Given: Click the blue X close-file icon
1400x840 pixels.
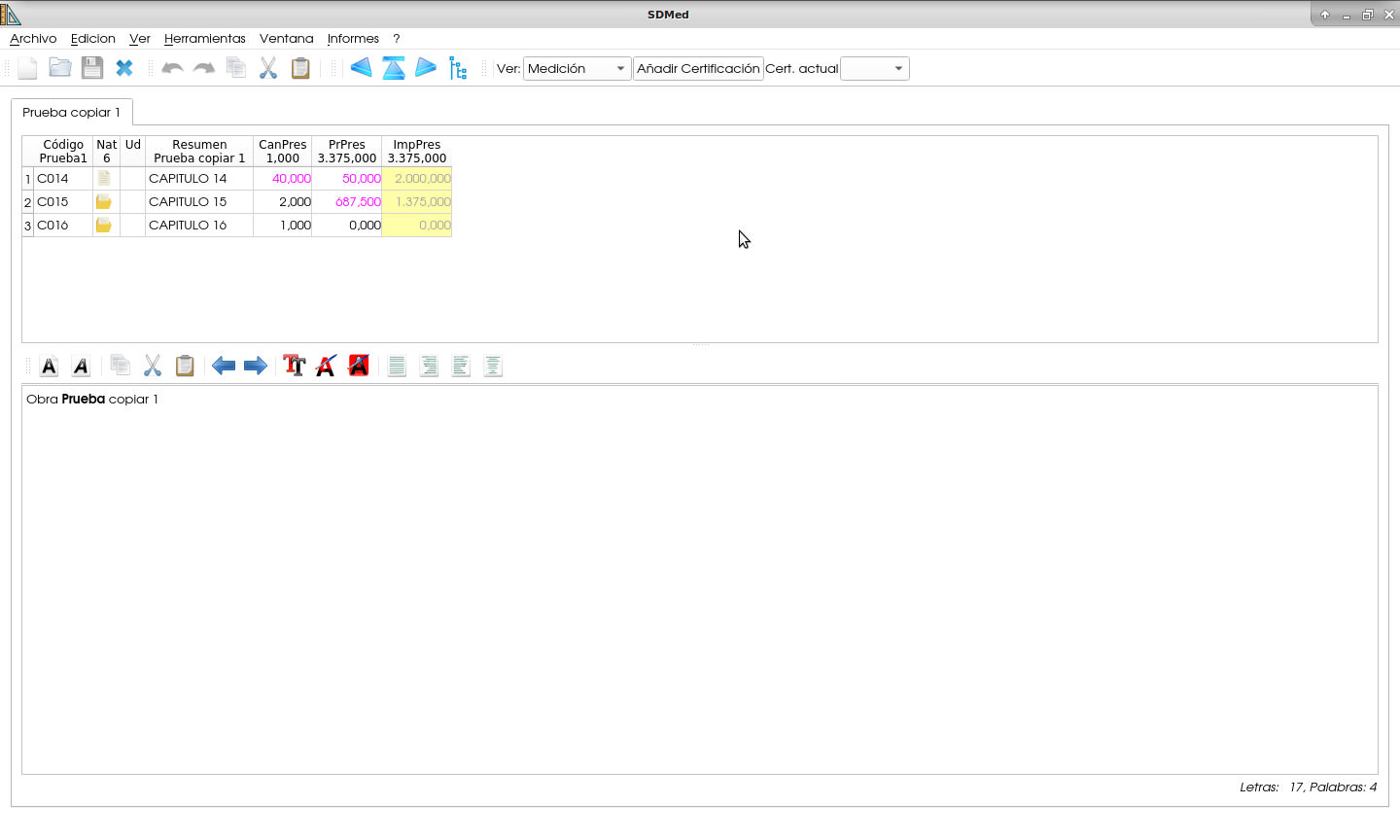Looking at the screenshot, I should 124,68.
